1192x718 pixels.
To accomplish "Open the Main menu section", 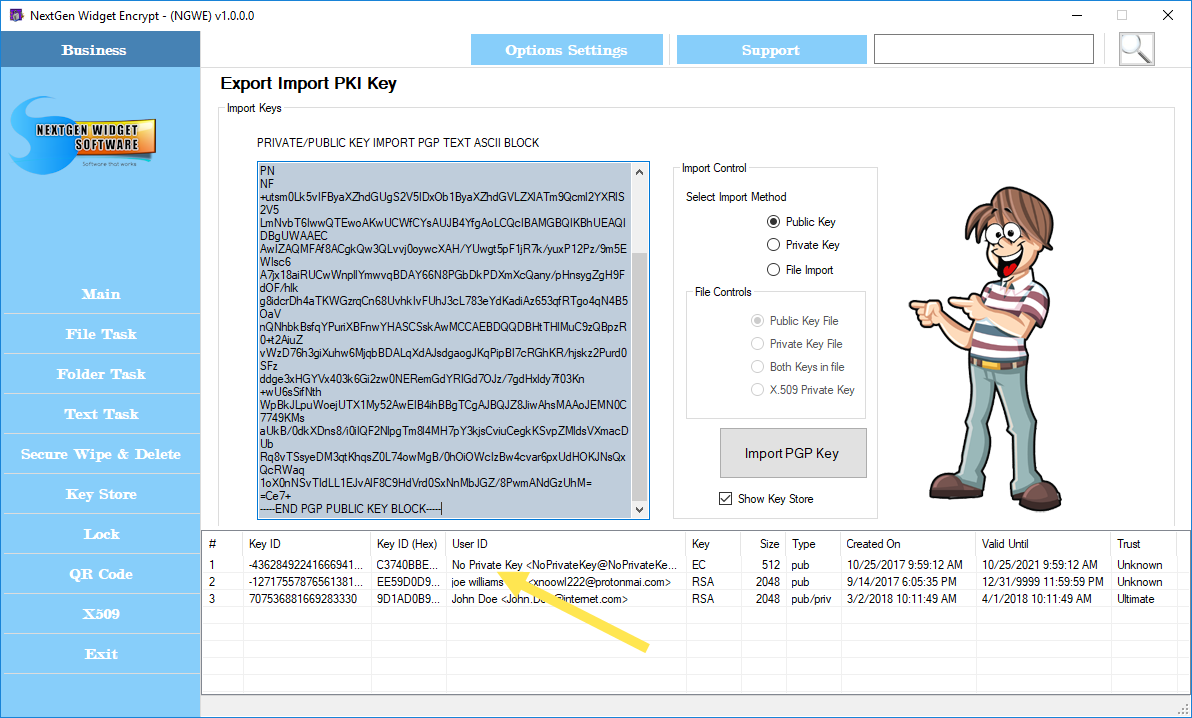I will pyautogui.click(x=101, y=294).
